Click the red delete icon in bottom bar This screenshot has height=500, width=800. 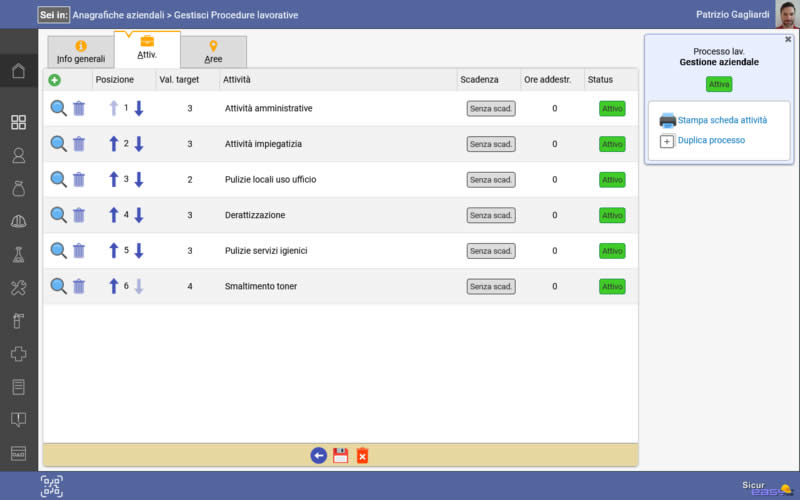[x=362, y=456]
